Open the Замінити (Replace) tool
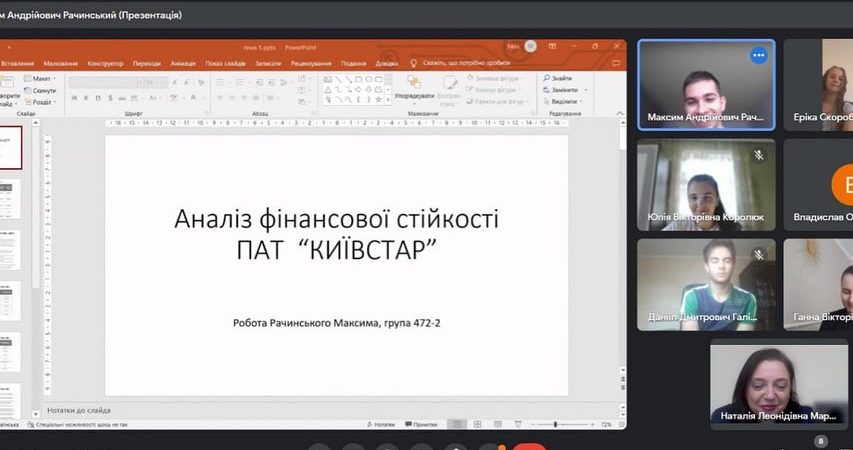This screenshot has height=450, width=853. coord(565,90)
